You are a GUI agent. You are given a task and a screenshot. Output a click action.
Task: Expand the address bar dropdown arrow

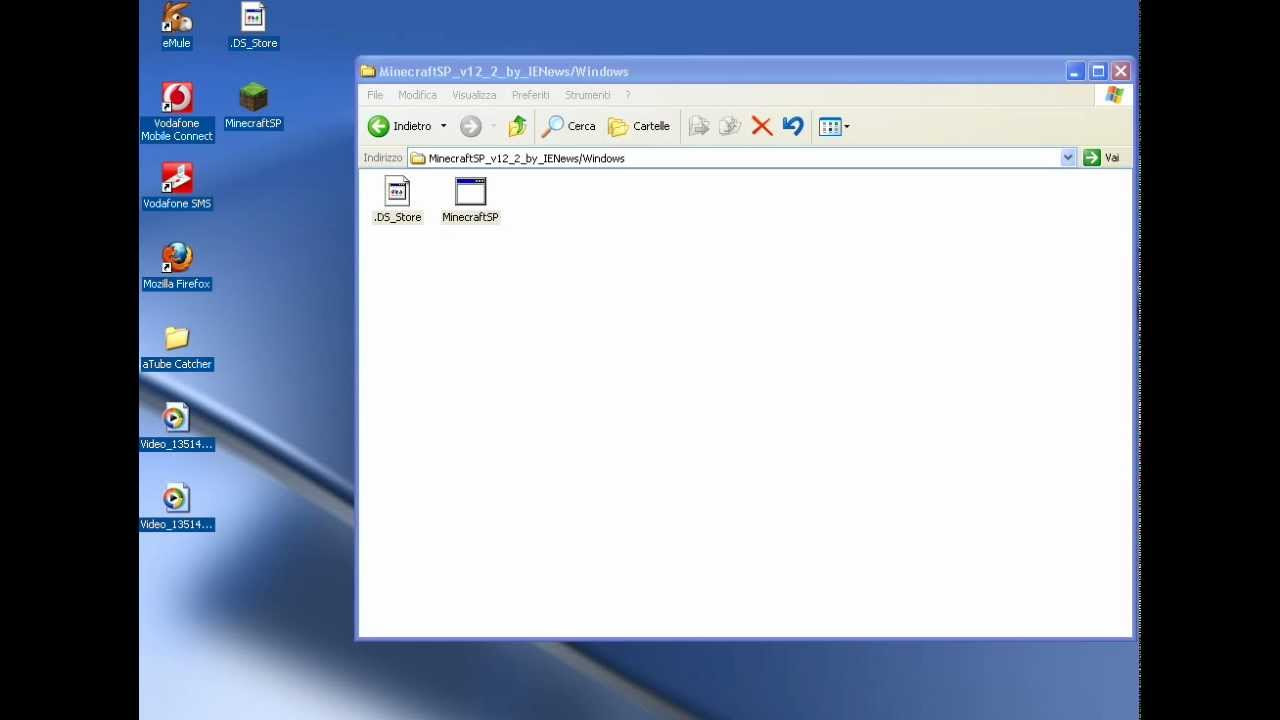point(1068,158)
